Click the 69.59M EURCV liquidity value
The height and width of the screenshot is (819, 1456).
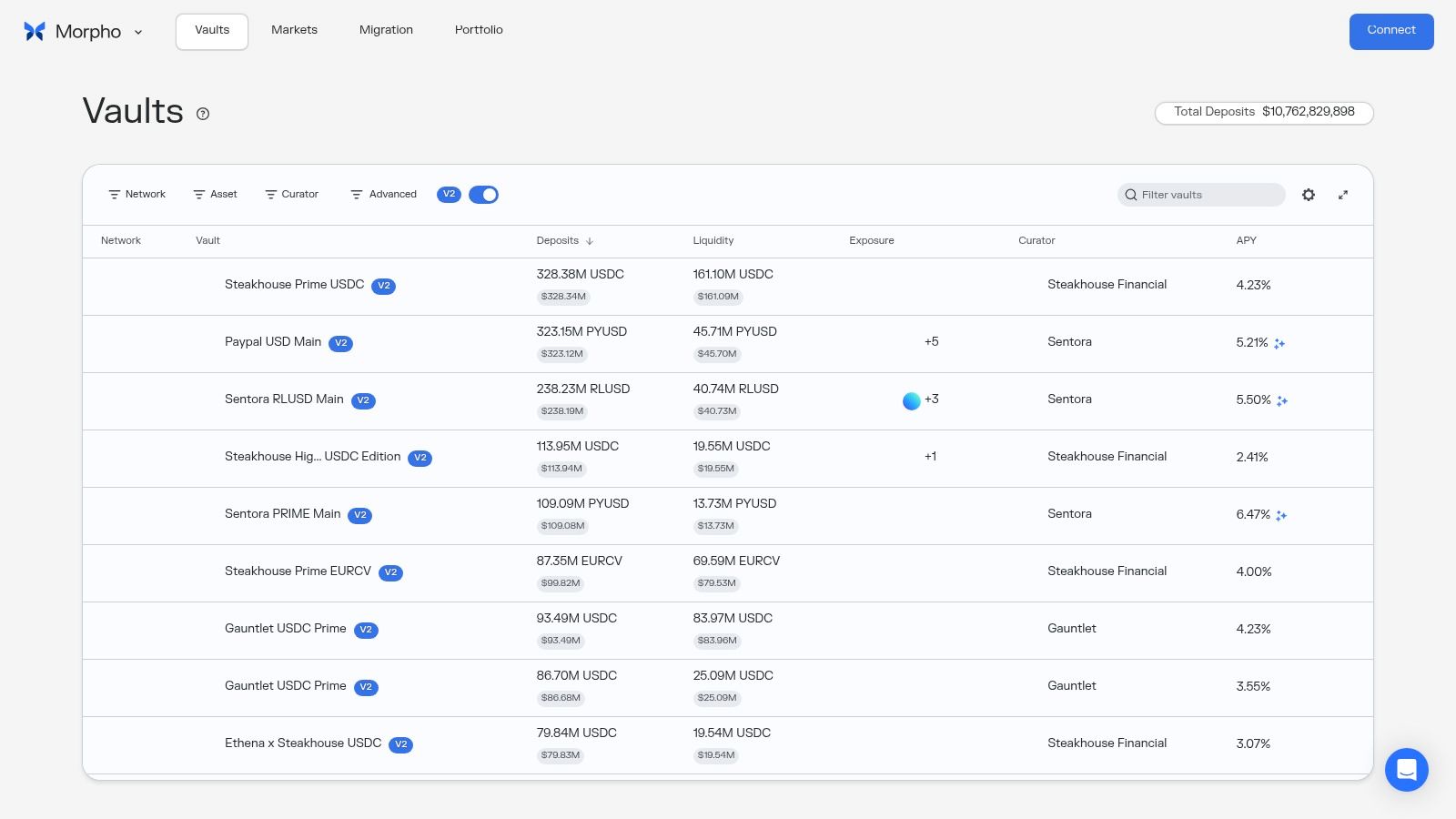[736, 561]
